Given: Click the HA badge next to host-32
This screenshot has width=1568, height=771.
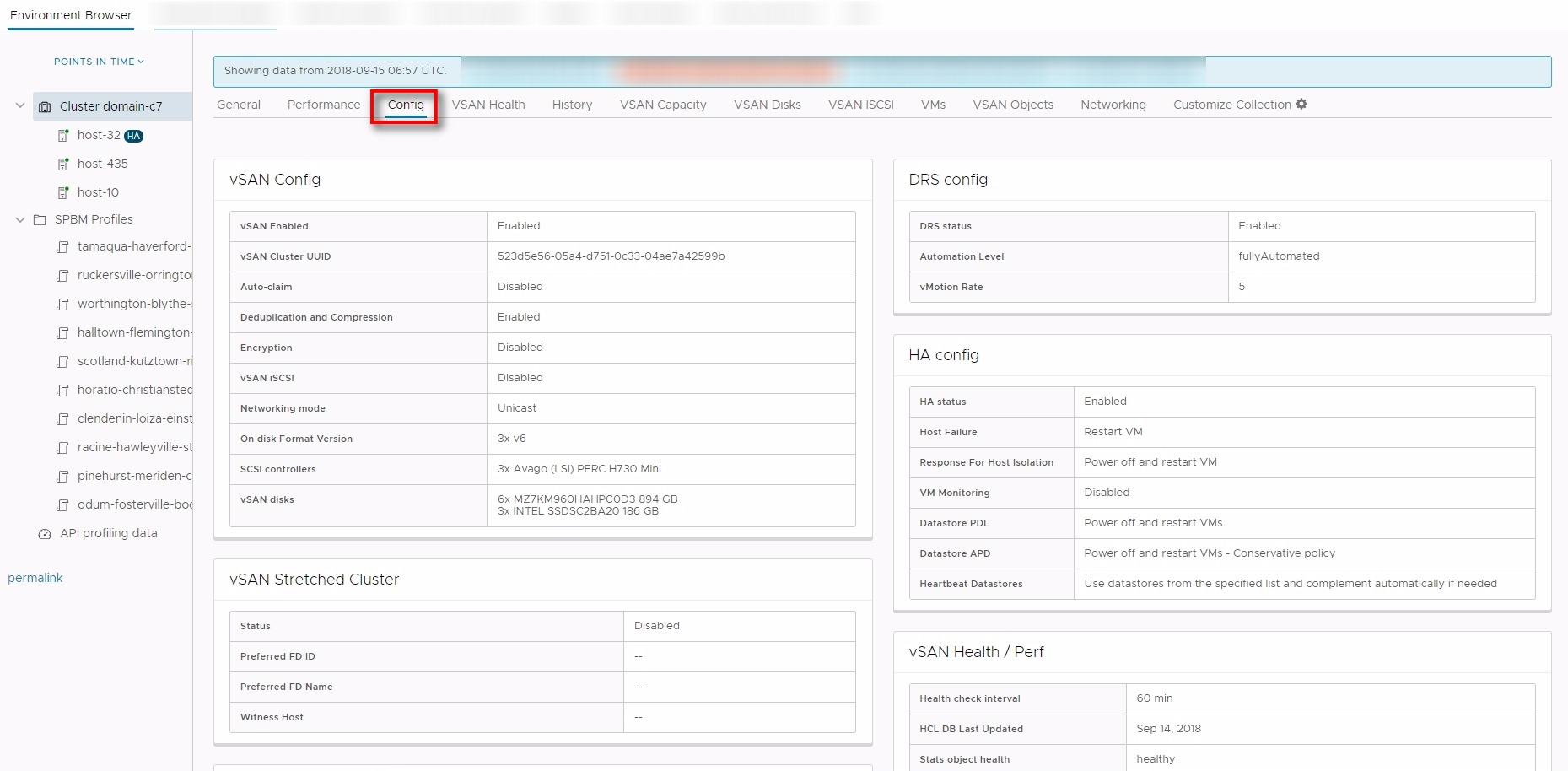Looking at the screenshot, I should pos(133,136).
